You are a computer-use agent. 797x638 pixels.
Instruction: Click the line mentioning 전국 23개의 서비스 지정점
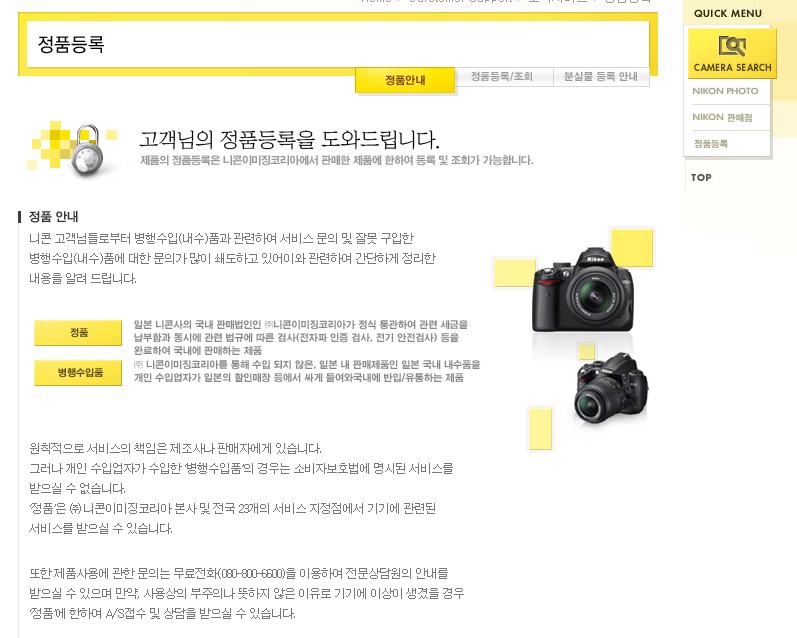tap(232, 508)
